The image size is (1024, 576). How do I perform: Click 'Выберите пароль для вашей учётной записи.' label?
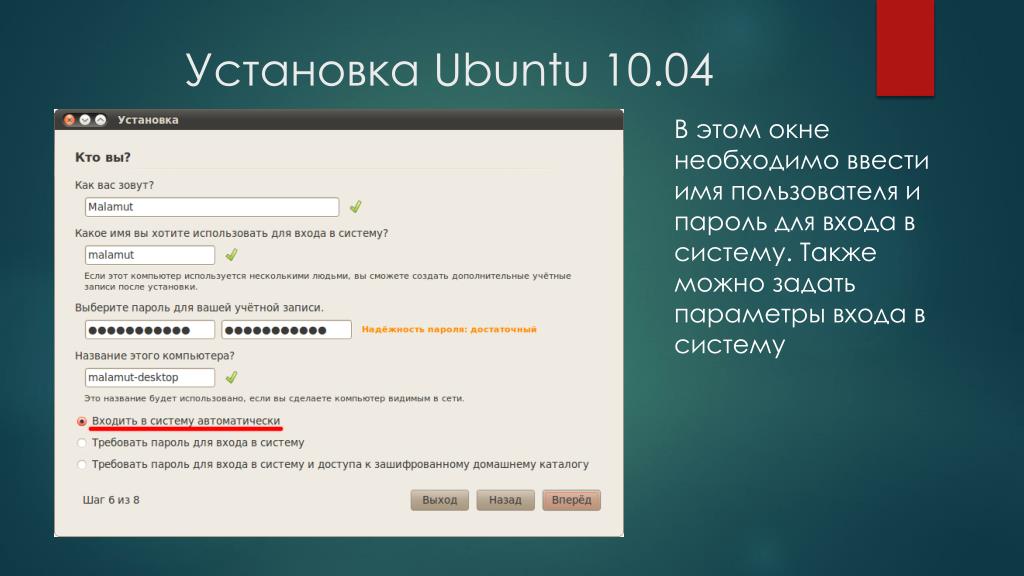[199, 308]
